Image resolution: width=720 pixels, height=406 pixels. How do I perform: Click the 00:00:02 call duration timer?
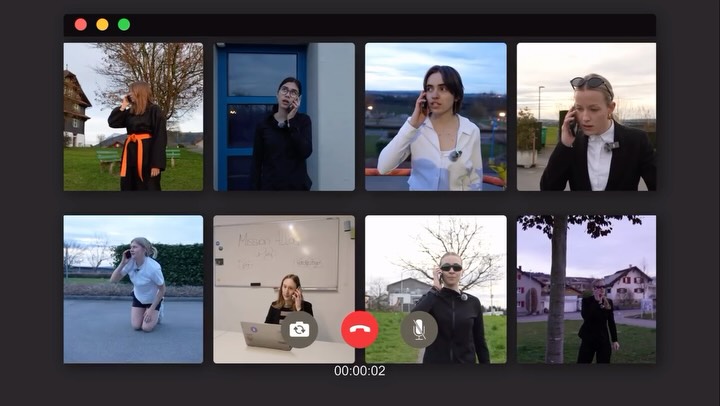tap(359, 371)
